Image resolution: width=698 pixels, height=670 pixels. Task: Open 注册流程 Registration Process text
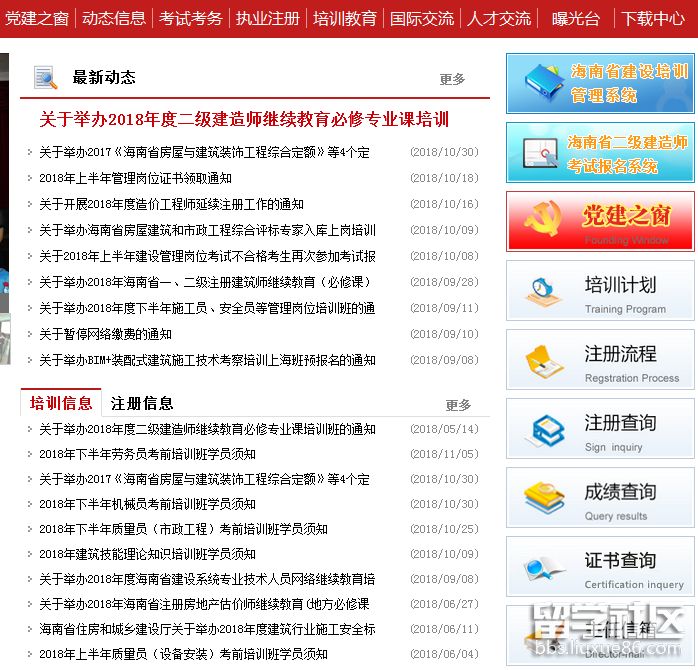pos(632,364)
